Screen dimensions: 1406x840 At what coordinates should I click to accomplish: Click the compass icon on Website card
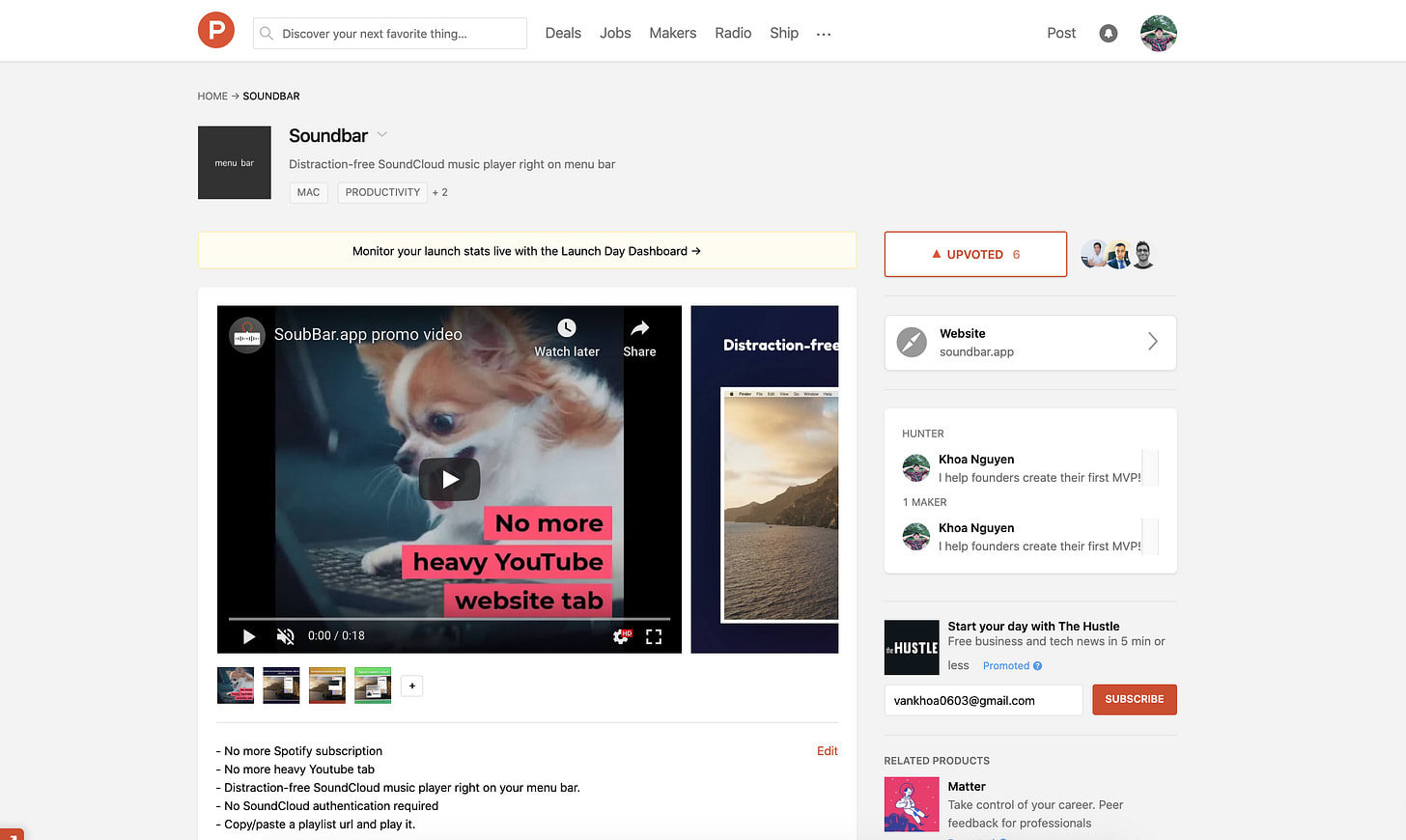[912, 342]
